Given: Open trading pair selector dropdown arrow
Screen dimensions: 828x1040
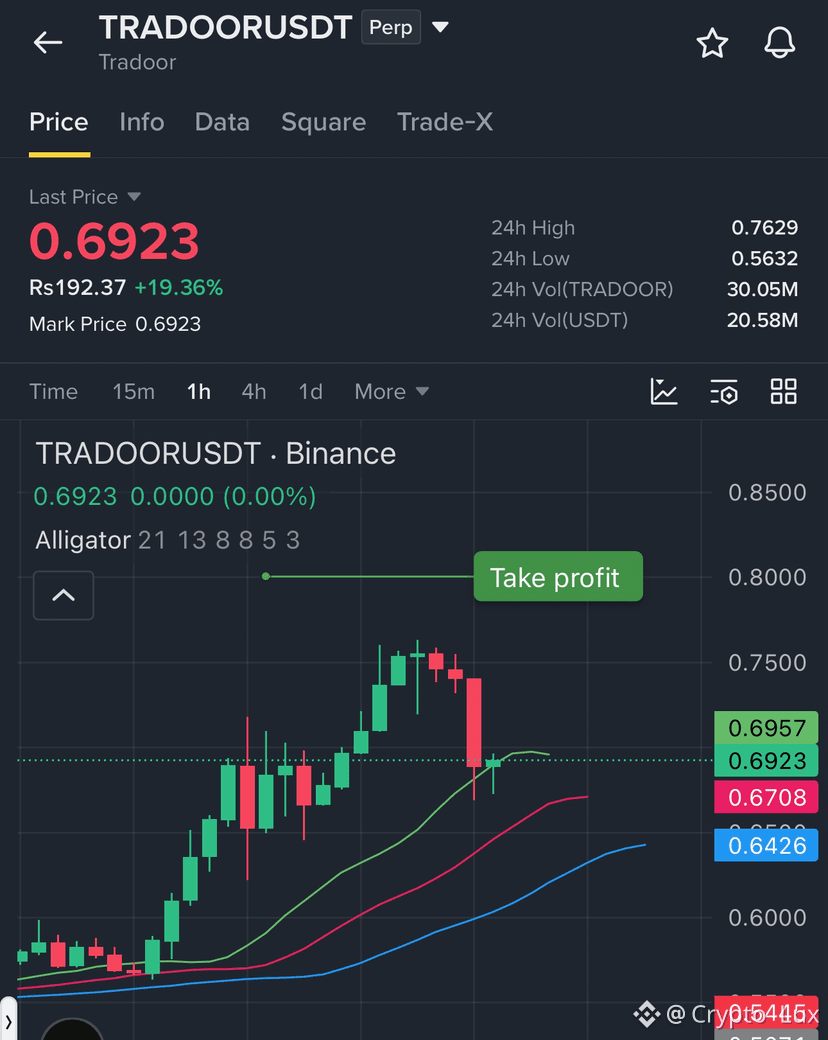Looking at the screenshot, I should pos(440,27).
